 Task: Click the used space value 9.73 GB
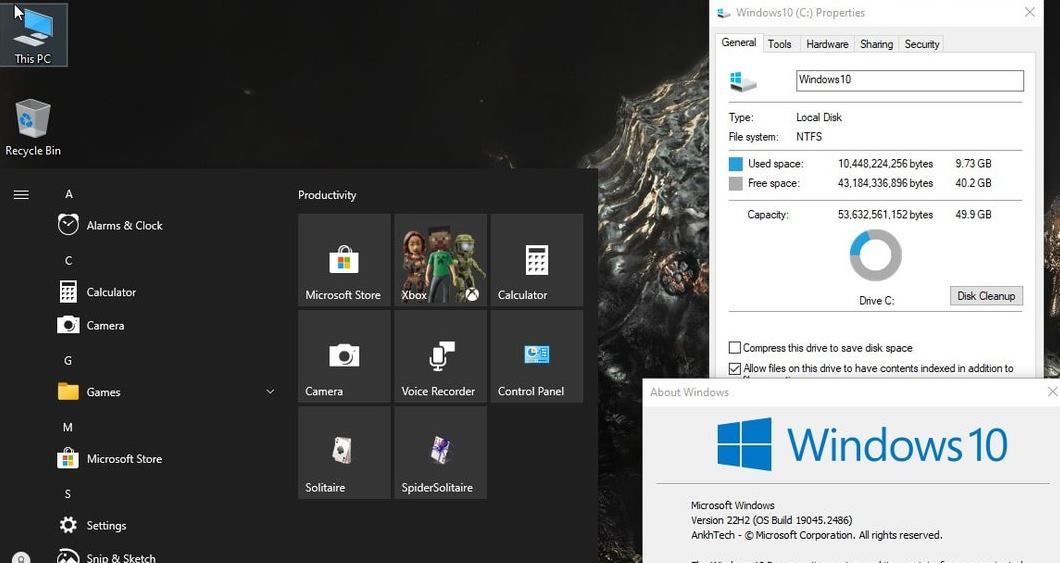(973, 164)
